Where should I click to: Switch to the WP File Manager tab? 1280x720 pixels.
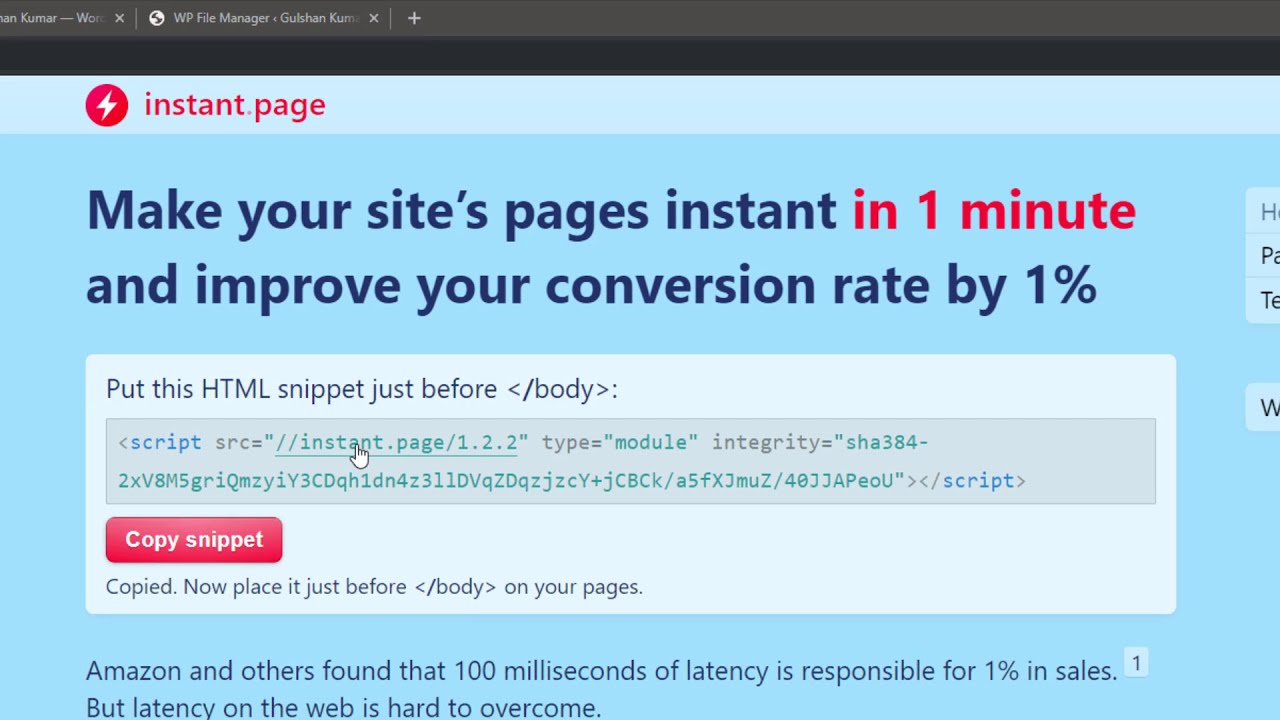(263, 18)
